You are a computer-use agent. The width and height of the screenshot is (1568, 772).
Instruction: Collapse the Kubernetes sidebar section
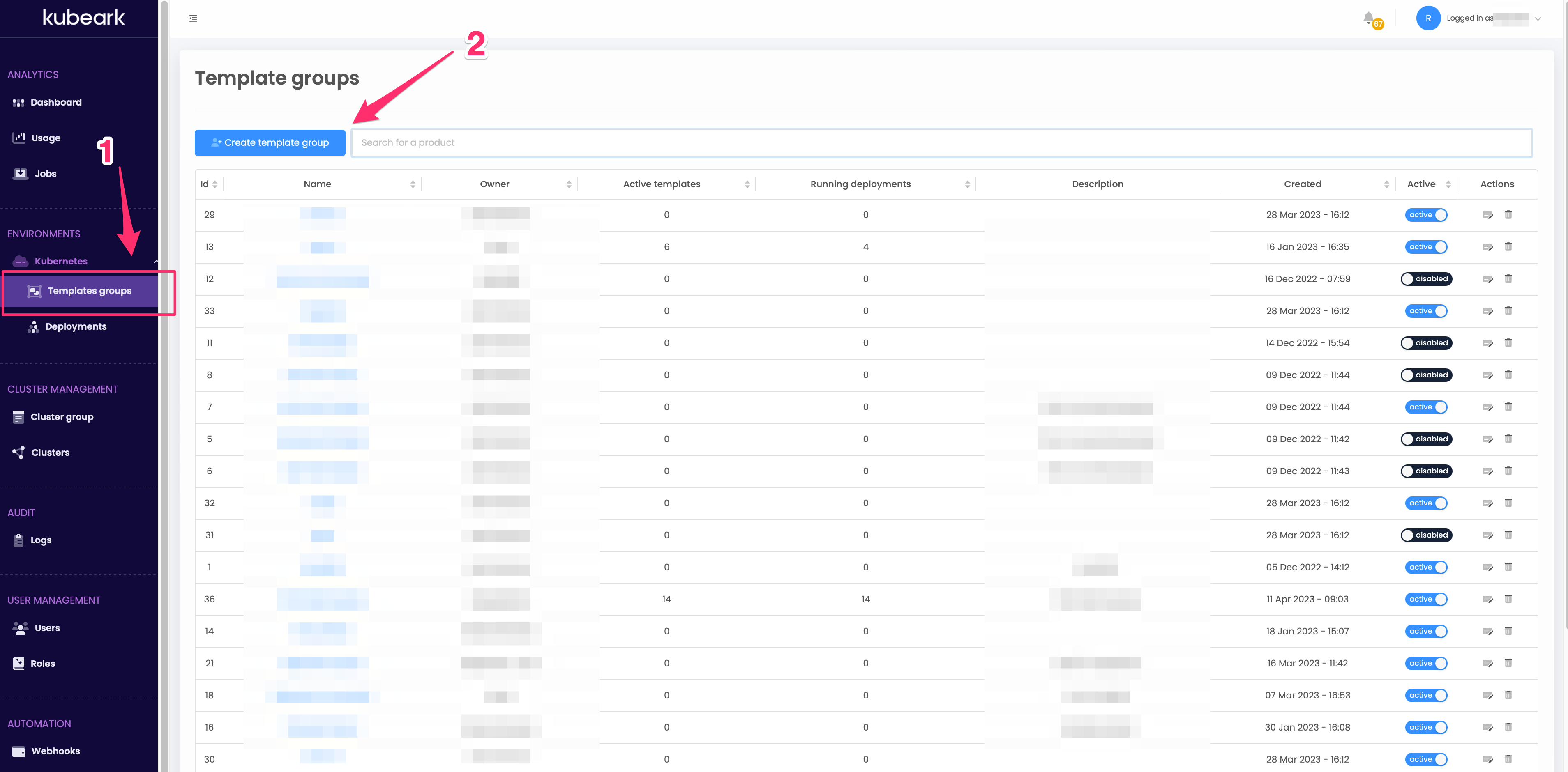[155, 261]
